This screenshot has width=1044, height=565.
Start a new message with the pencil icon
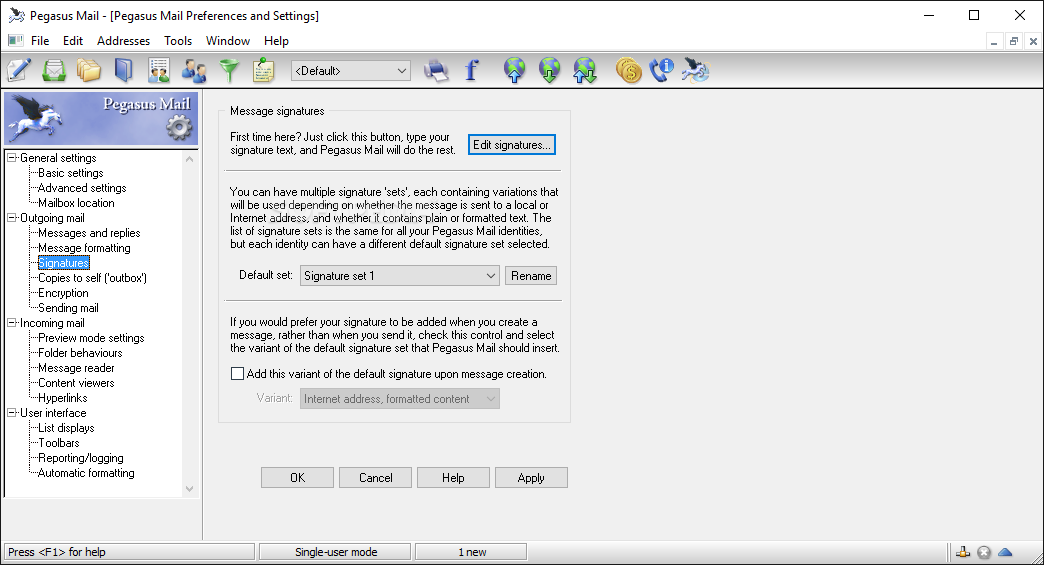[x=19, y=70]
